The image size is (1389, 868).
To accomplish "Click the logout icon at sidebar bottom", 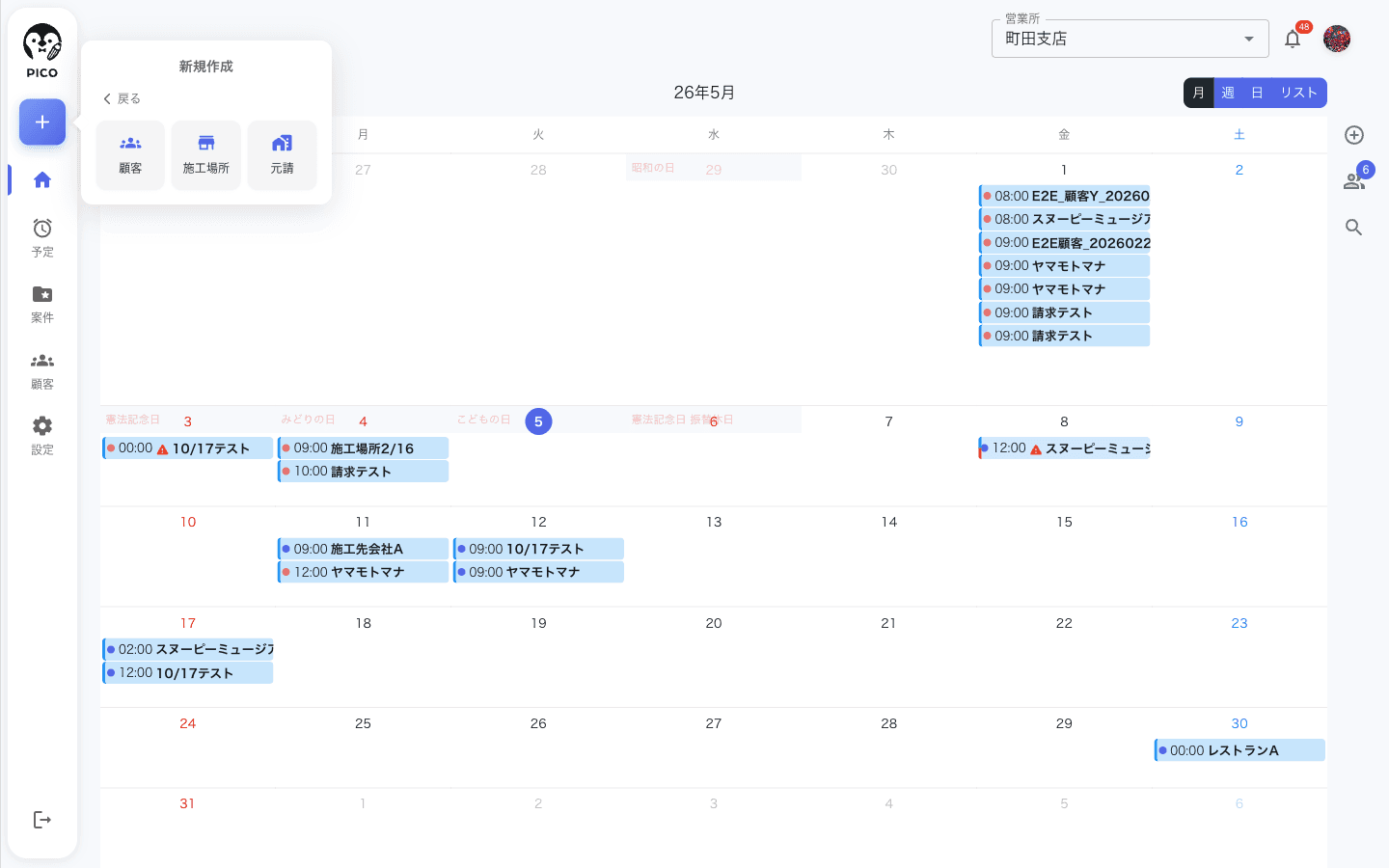I will coord(42,820).
